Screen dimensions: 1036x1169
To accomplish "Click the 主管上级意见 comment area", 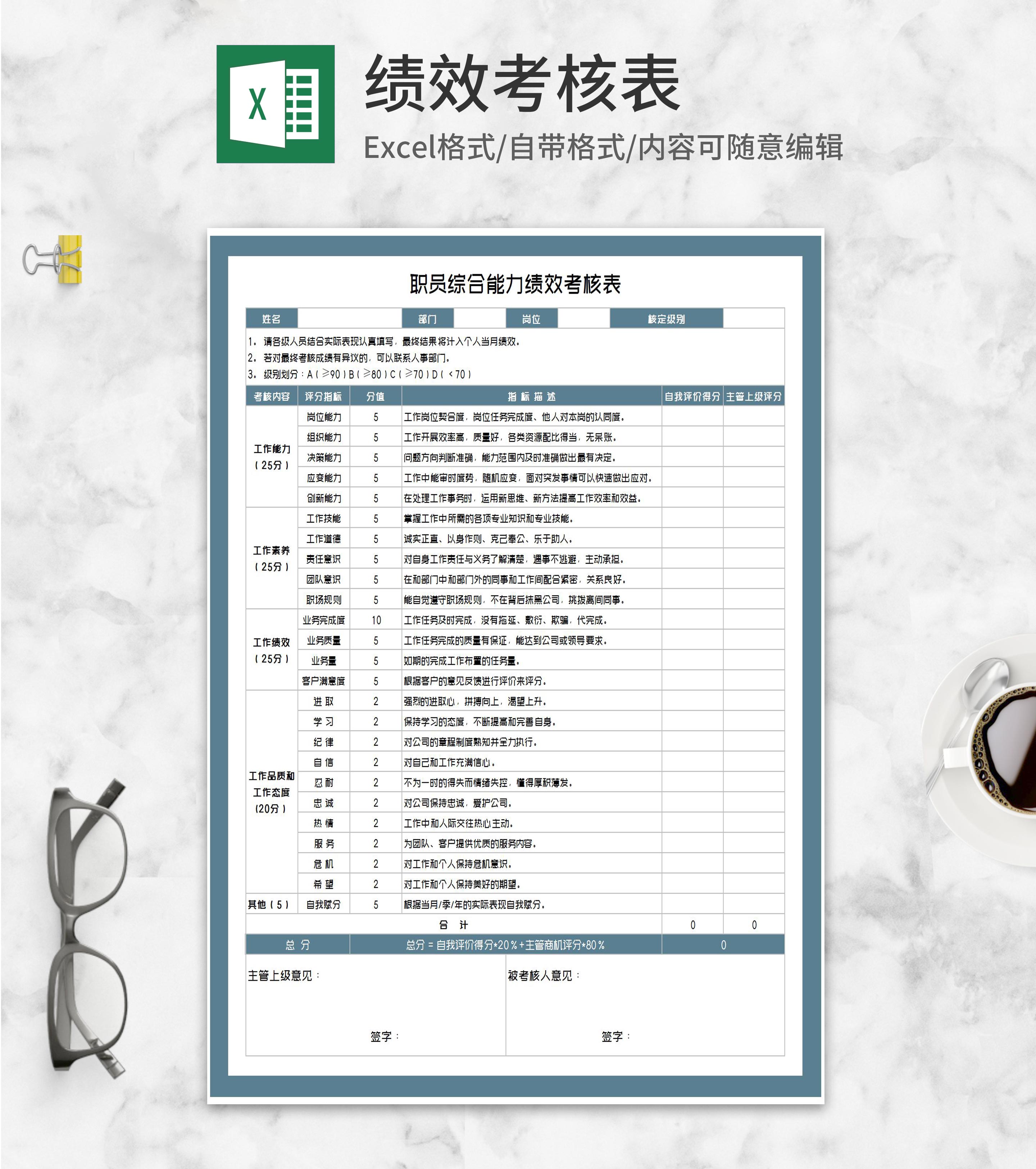I will coord(375,1004).
